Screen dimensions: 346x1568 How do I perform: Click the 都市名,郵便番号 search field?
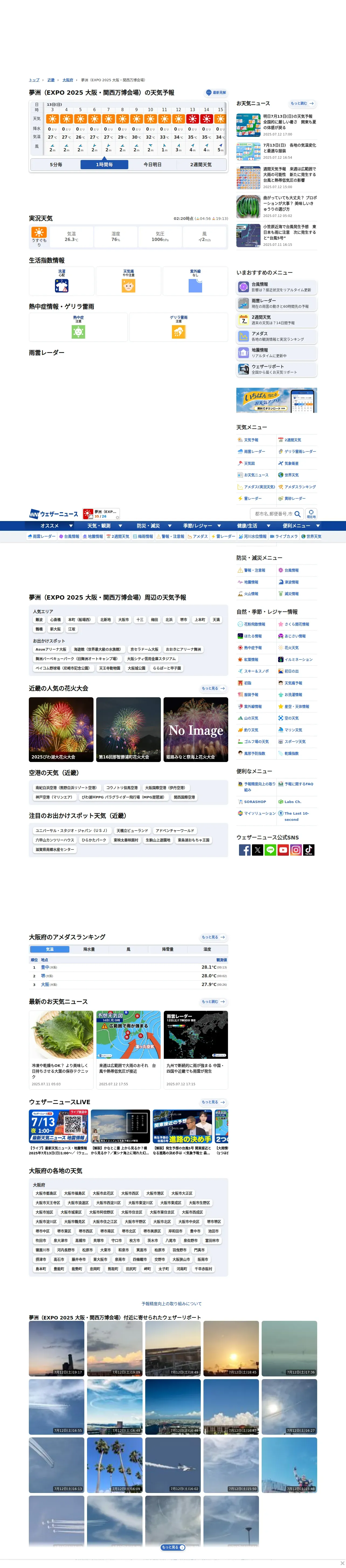click(x=273, y=514)
